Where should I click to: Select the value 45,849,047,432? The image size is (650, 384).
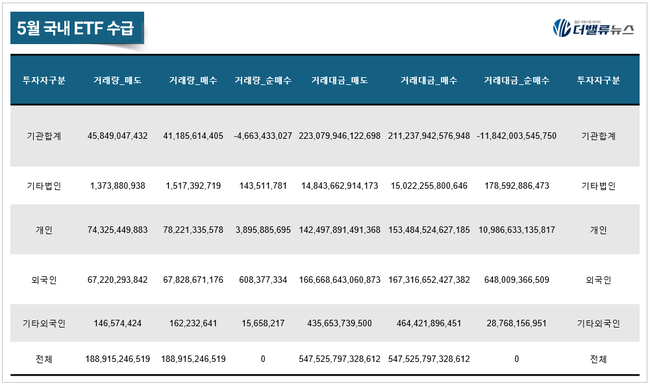117,136
